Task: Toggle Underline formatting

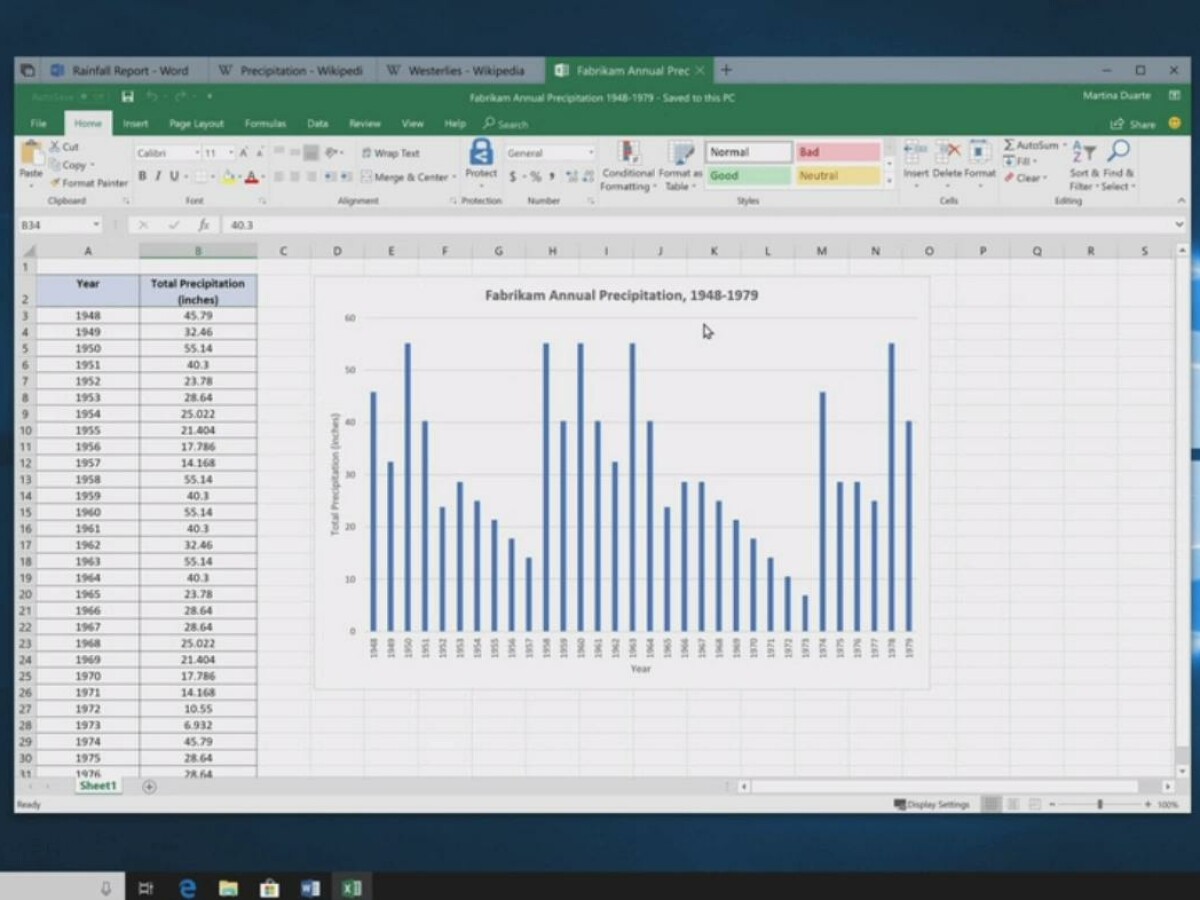Action: click(x=173, y=177)
